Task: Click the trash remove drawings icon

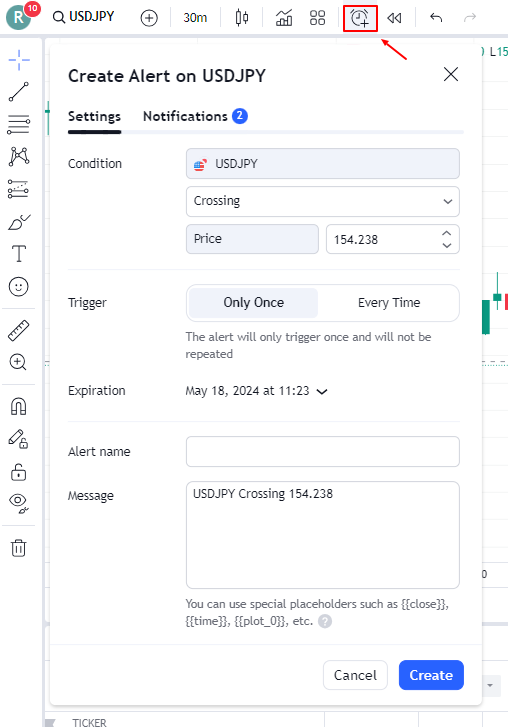Action: [x=19, y=548]
